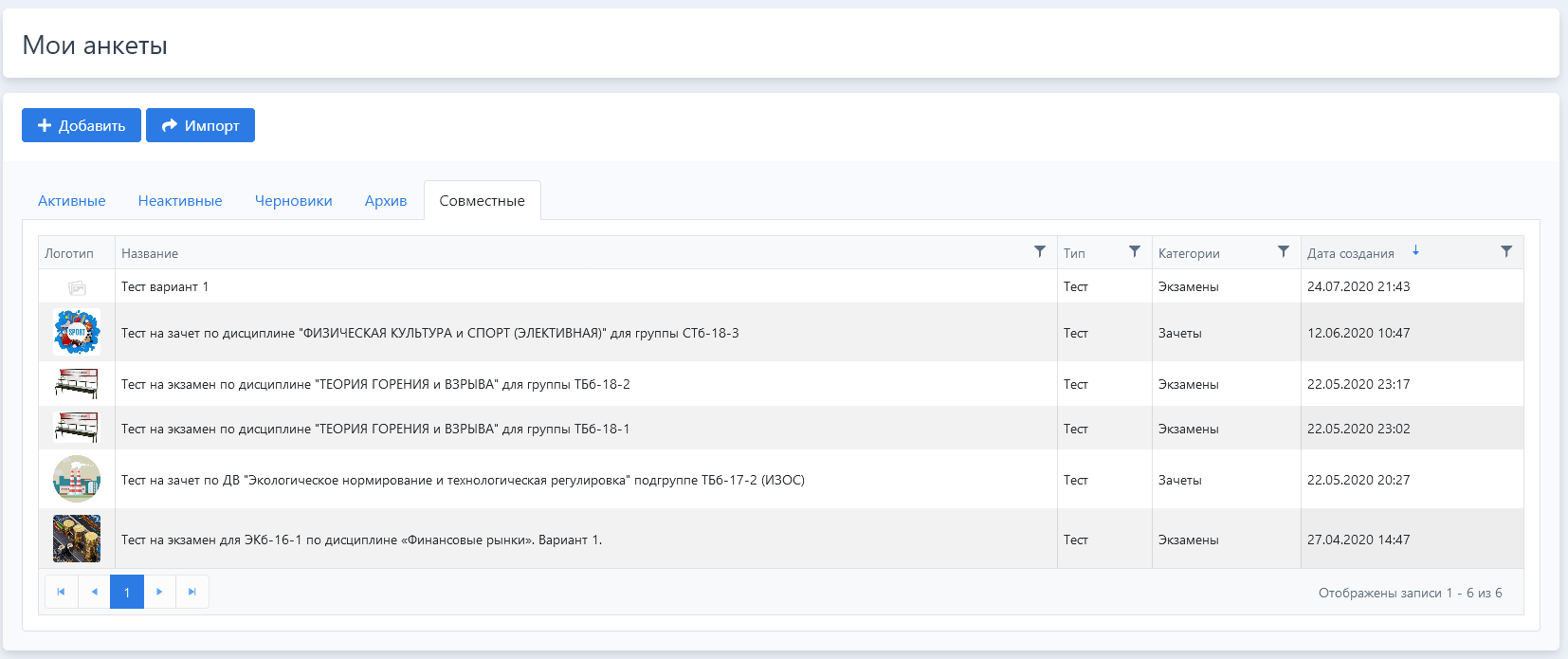Click the Финансовые рынки test logo thumbnail

(x=77, y=539)
